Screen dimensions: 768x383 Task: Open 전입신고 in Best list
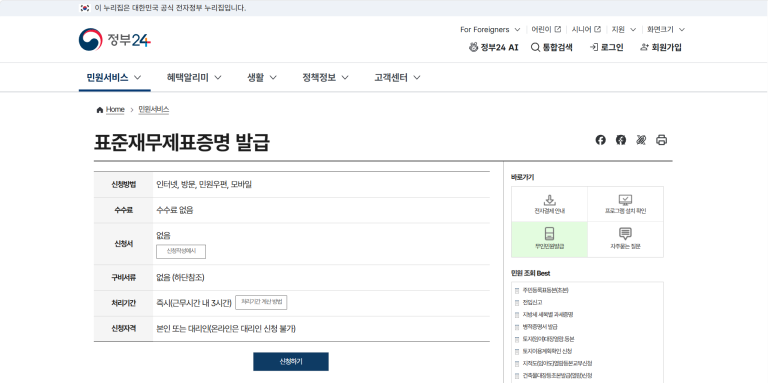(x=532, y=302)
